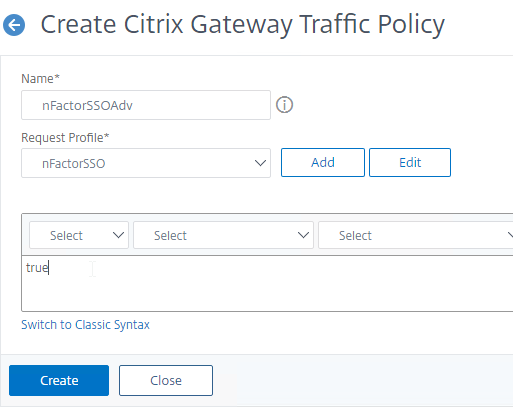The width and height of the screenshot is (513, 407).
Task: Click the Create Citrix Gateway Traffic Policy heading
Action: click(x=242, y=25)
